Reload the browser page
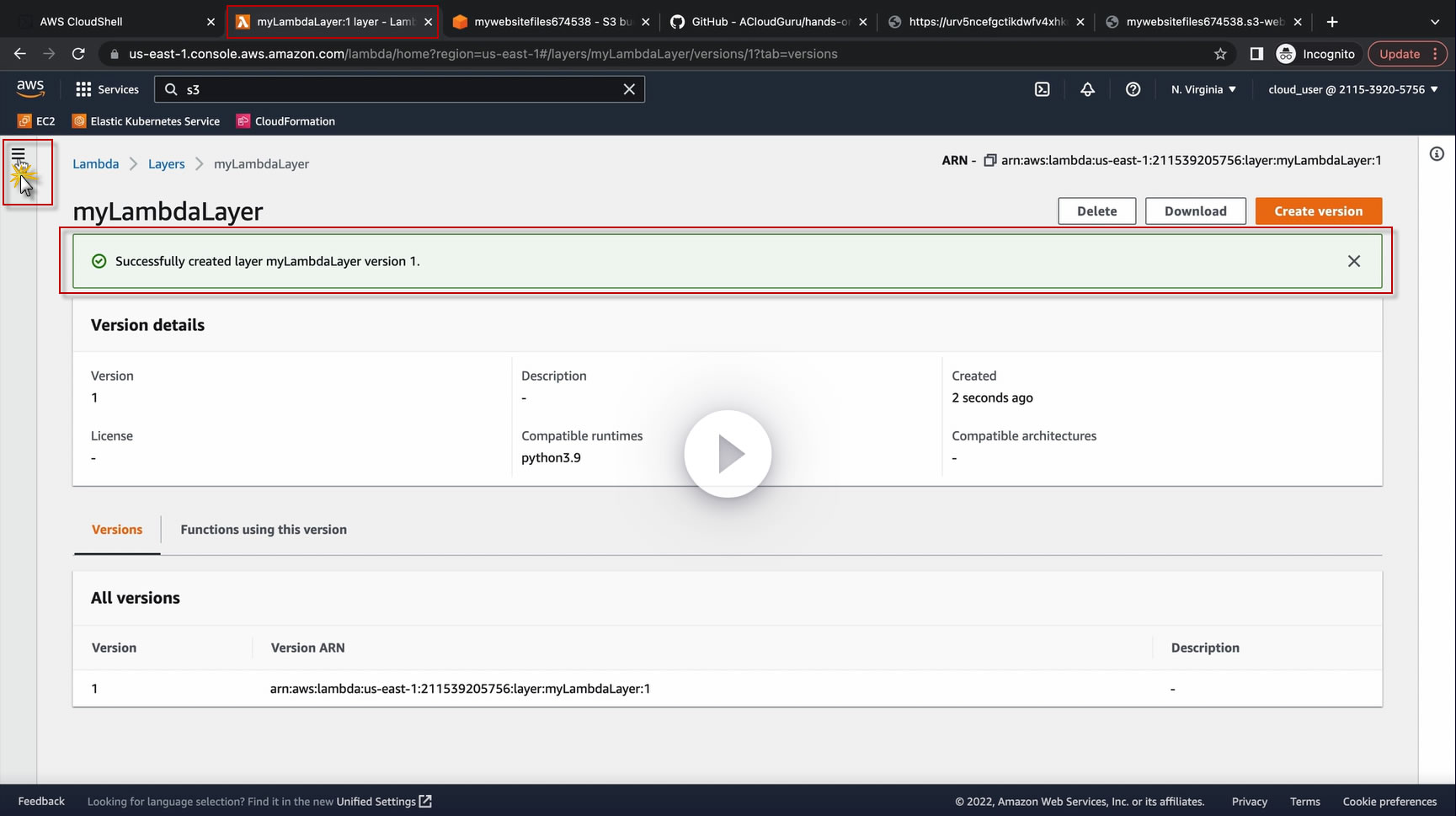This screenshot has width=1456, height=816. pos(78,54)
